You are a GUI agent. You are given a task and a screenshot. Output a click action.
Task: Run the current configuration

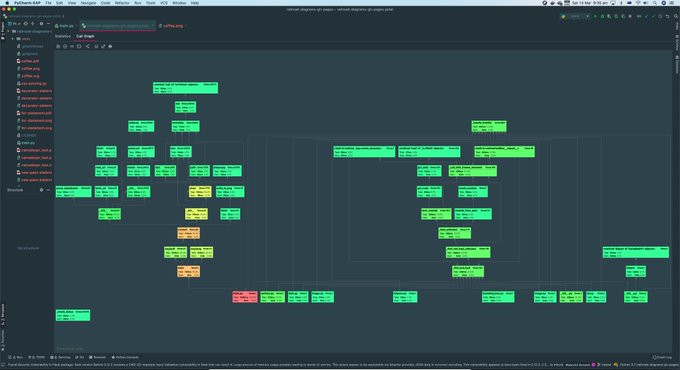595,16
